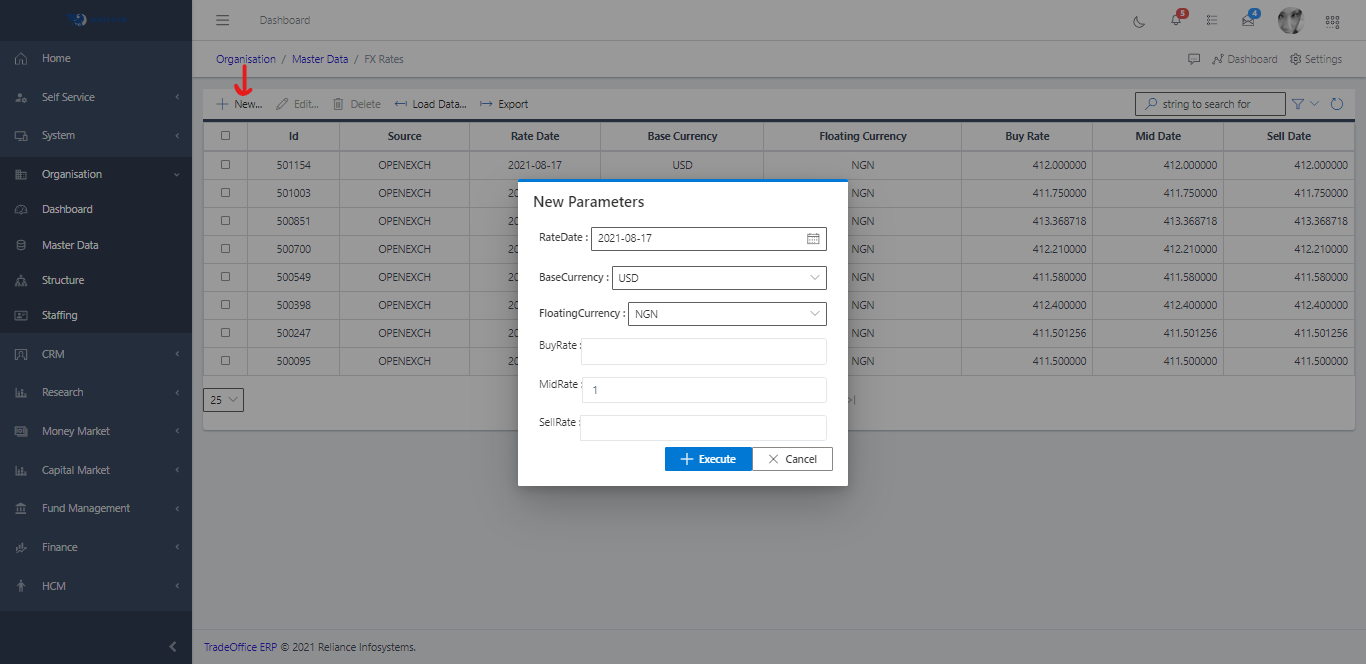This screenshot has width=1366, height=664.
Task: Collapse sidebar using bottom arrow
Action: click(x=172, y=647)
